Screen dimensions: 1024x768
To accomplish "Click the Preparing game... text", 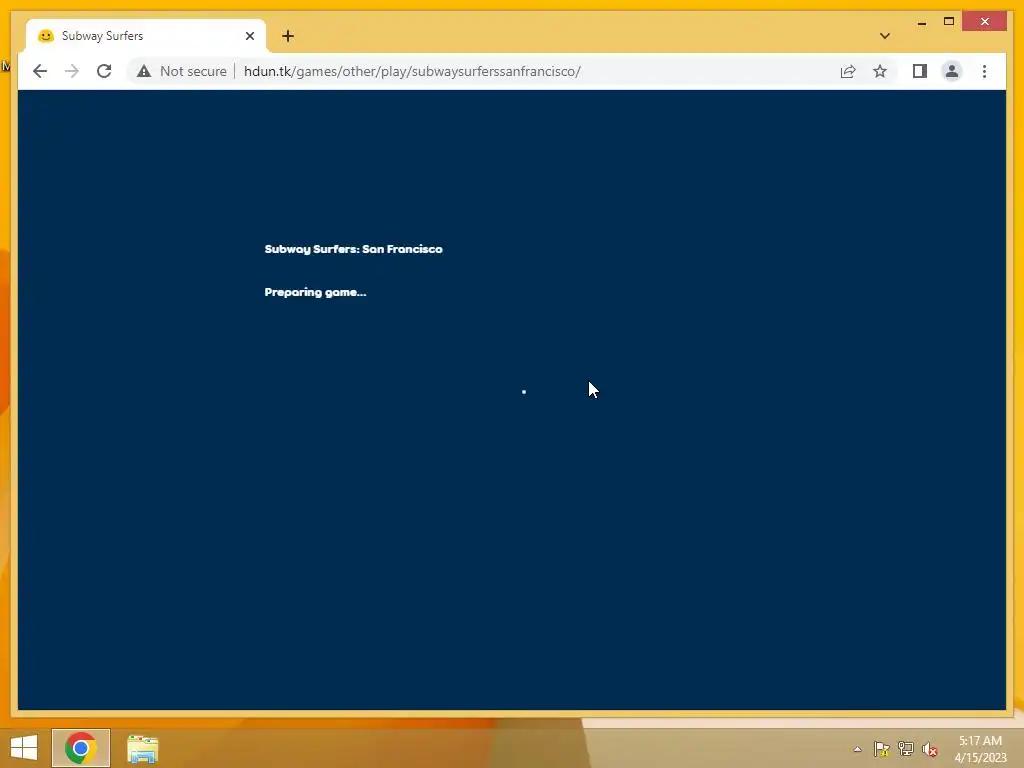I will 315,292.
